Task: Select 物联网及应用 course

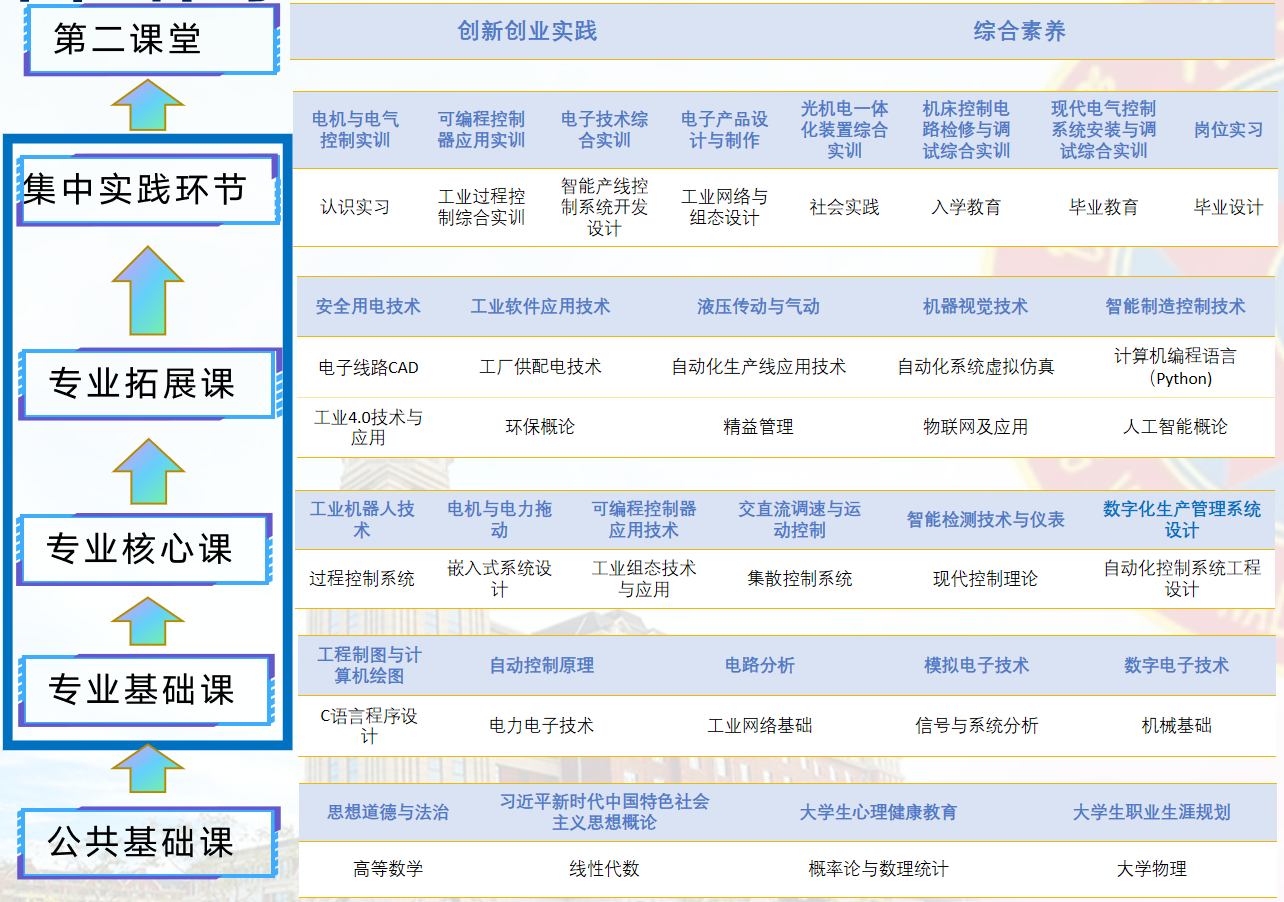Action: (x=975, y=427)
